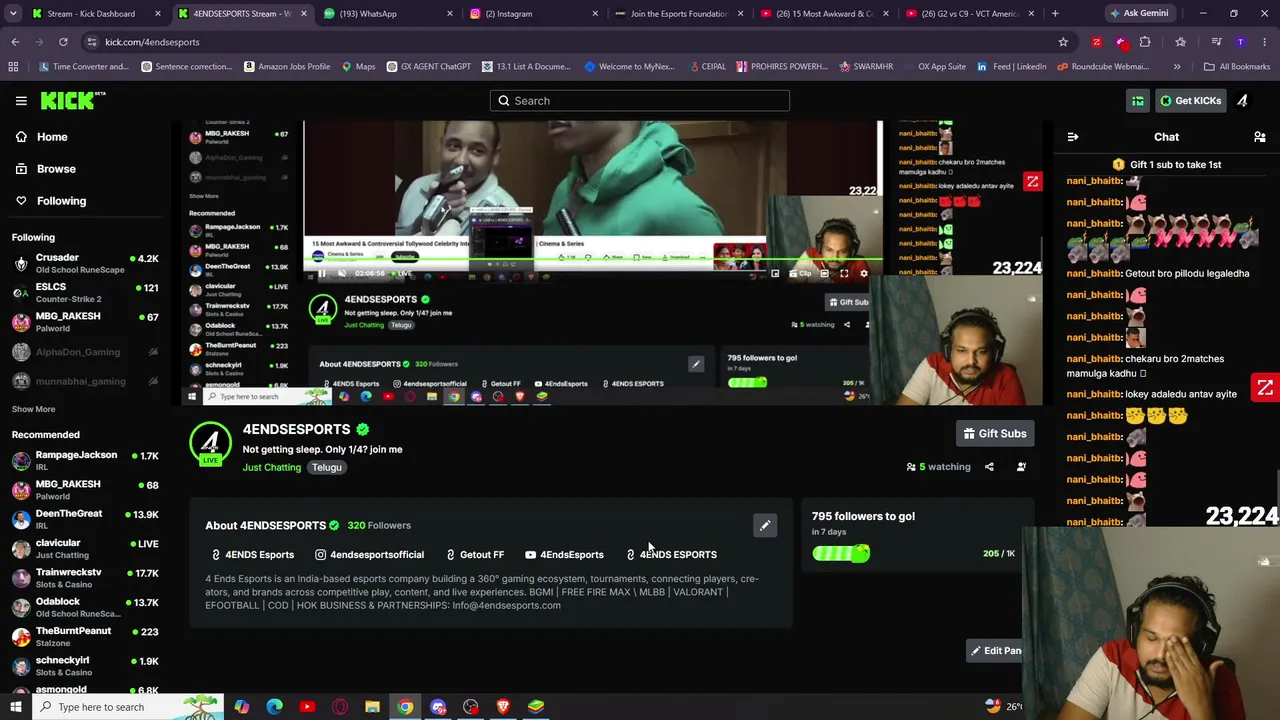This screenshot has height=720, width=1280.
Task: Bookmark this page with star icon
Action: (1063, 42)
